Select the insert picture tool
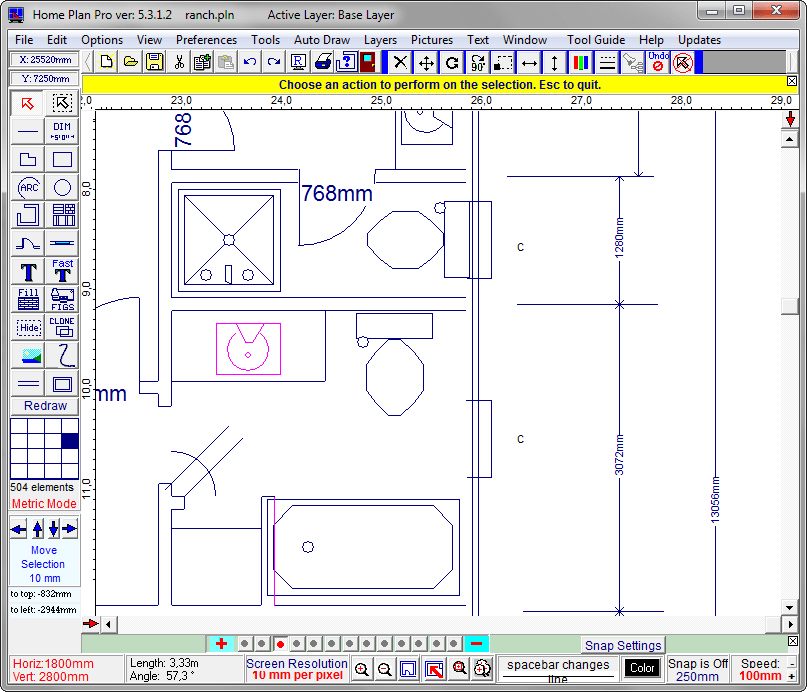The image size is (807, 692). (x=28, y=355)
